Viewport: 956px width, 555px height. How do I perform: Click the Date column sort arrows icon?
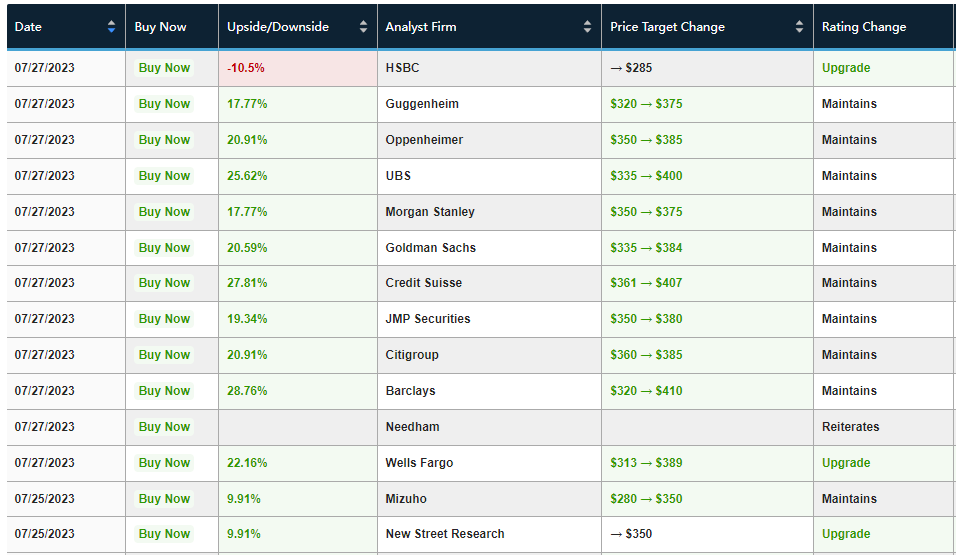pos(111,27)
